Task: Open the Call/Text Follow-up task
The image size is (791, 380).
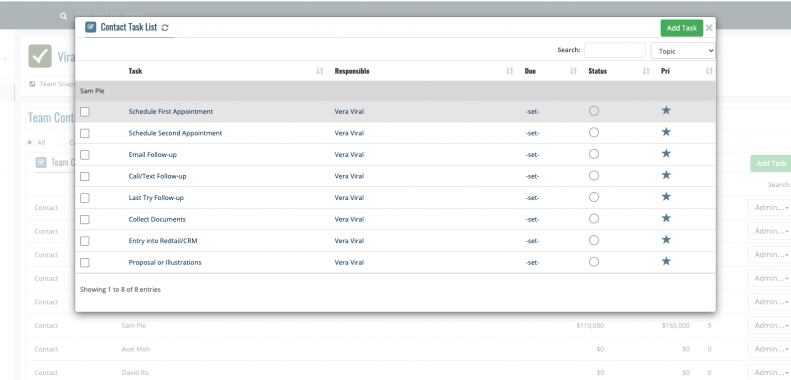Action: (157, 176)
